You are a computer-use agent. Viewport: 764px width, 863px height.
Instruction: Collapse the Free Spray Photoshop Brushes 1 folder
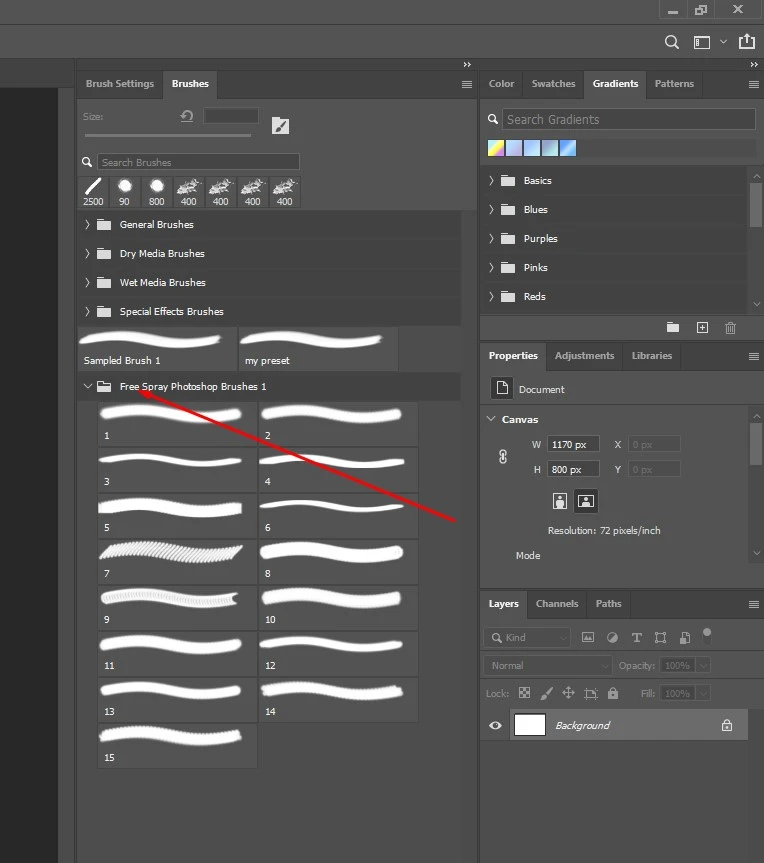88,386
